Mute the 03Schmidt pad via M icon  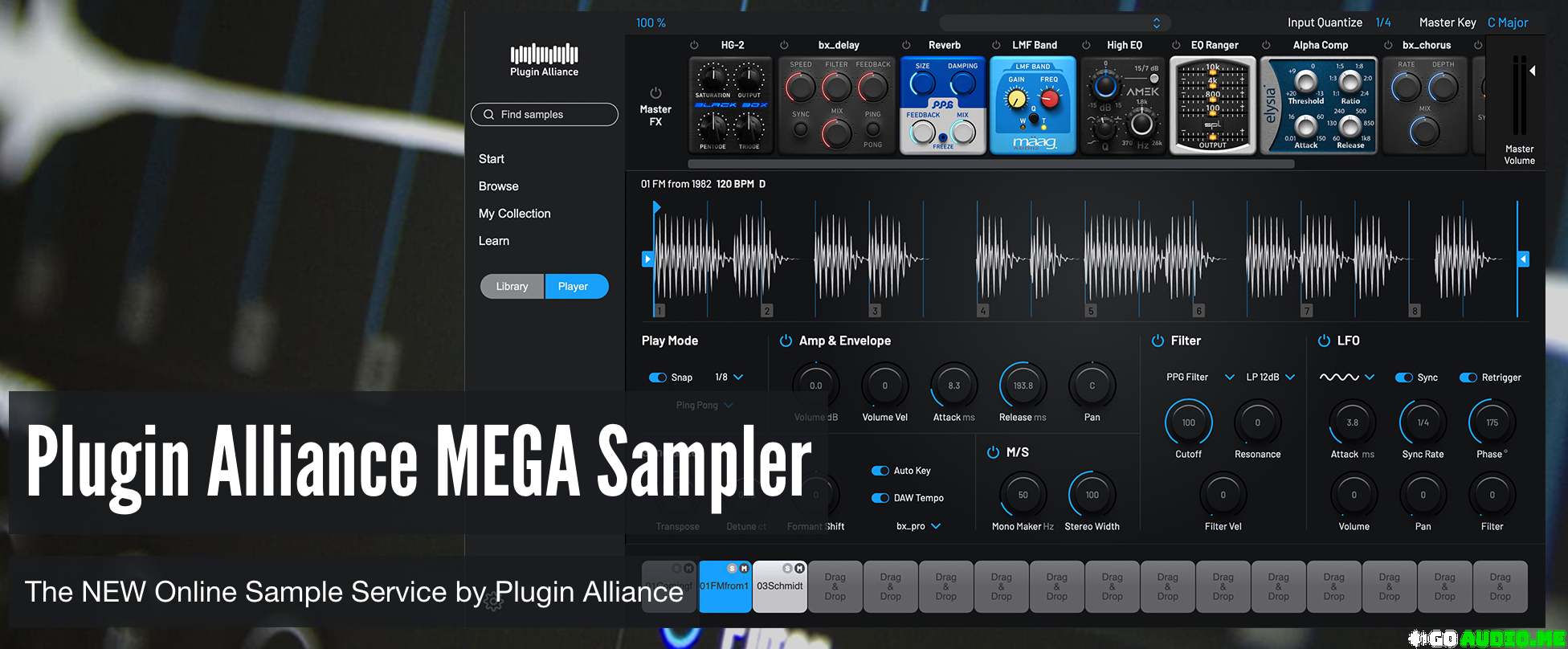point(799,568)
